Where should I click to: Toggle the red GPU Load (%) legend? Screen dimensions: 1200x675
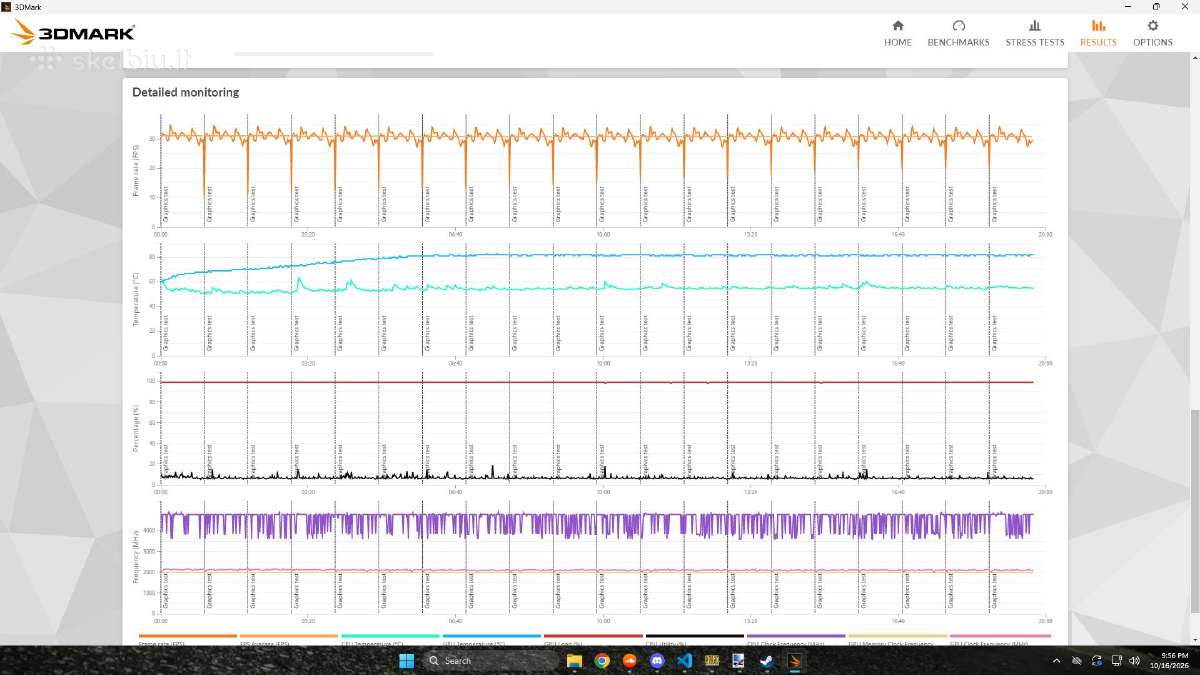tap(593, 640)
